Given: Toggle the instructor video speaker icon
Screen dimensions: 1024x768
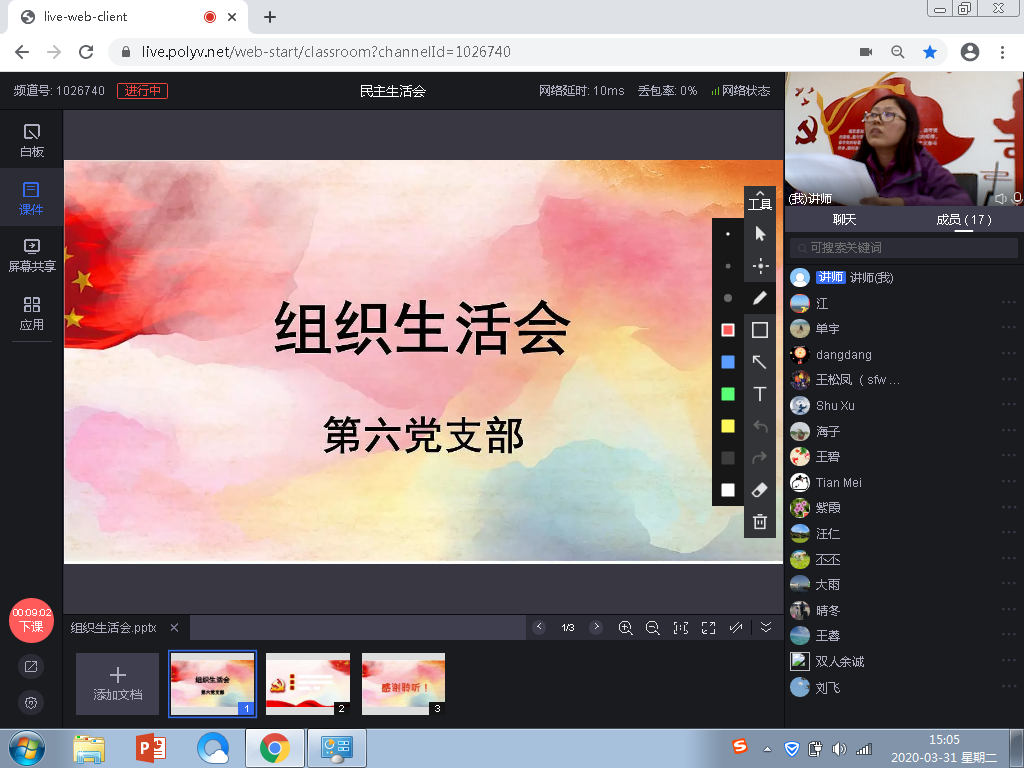Looking at the screenshot, I should point(1001,199).
